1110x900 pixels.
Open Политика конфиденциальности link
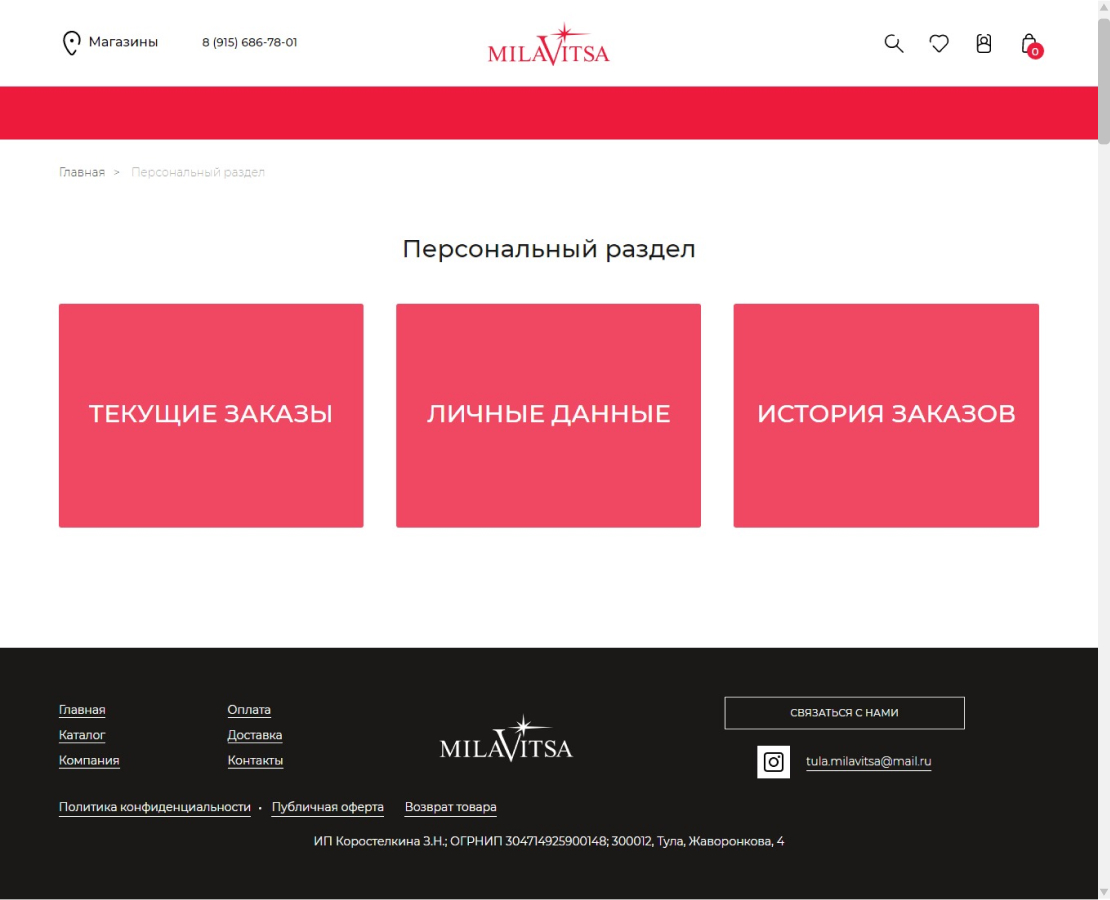[x=154, y=807]
